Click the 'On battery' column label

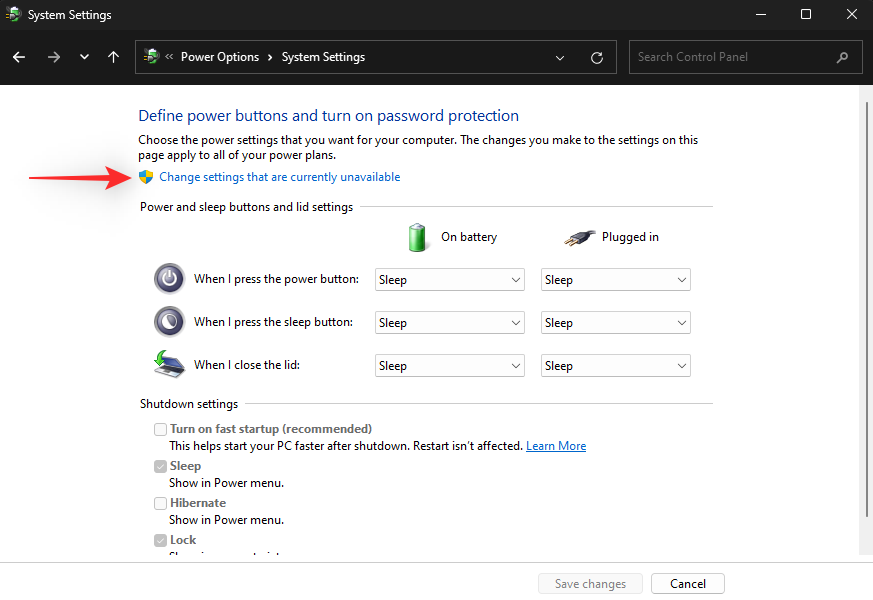tap(469, 237)
